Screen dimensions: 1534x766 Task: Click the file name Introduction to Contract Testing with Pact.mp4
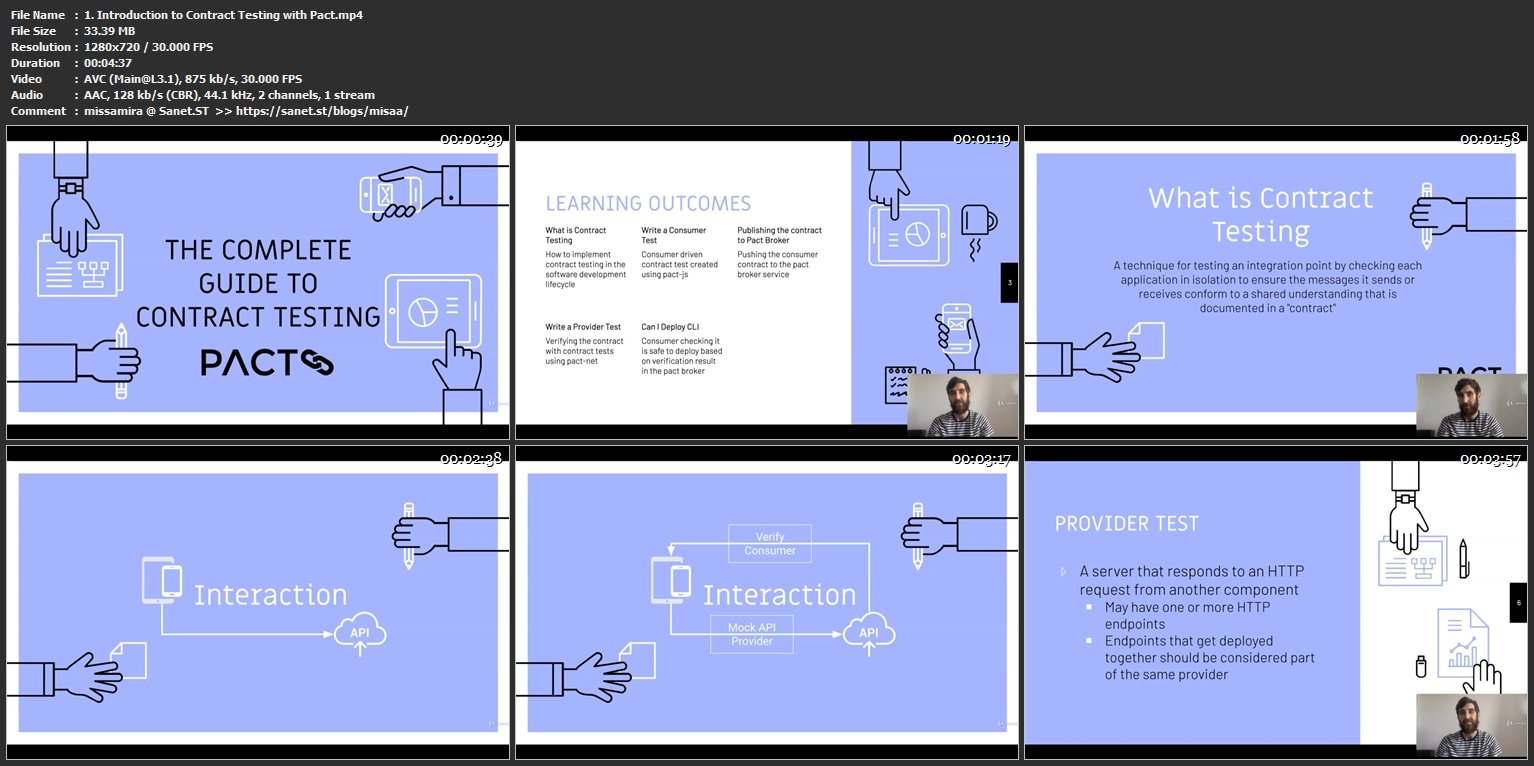pos(223,15)
